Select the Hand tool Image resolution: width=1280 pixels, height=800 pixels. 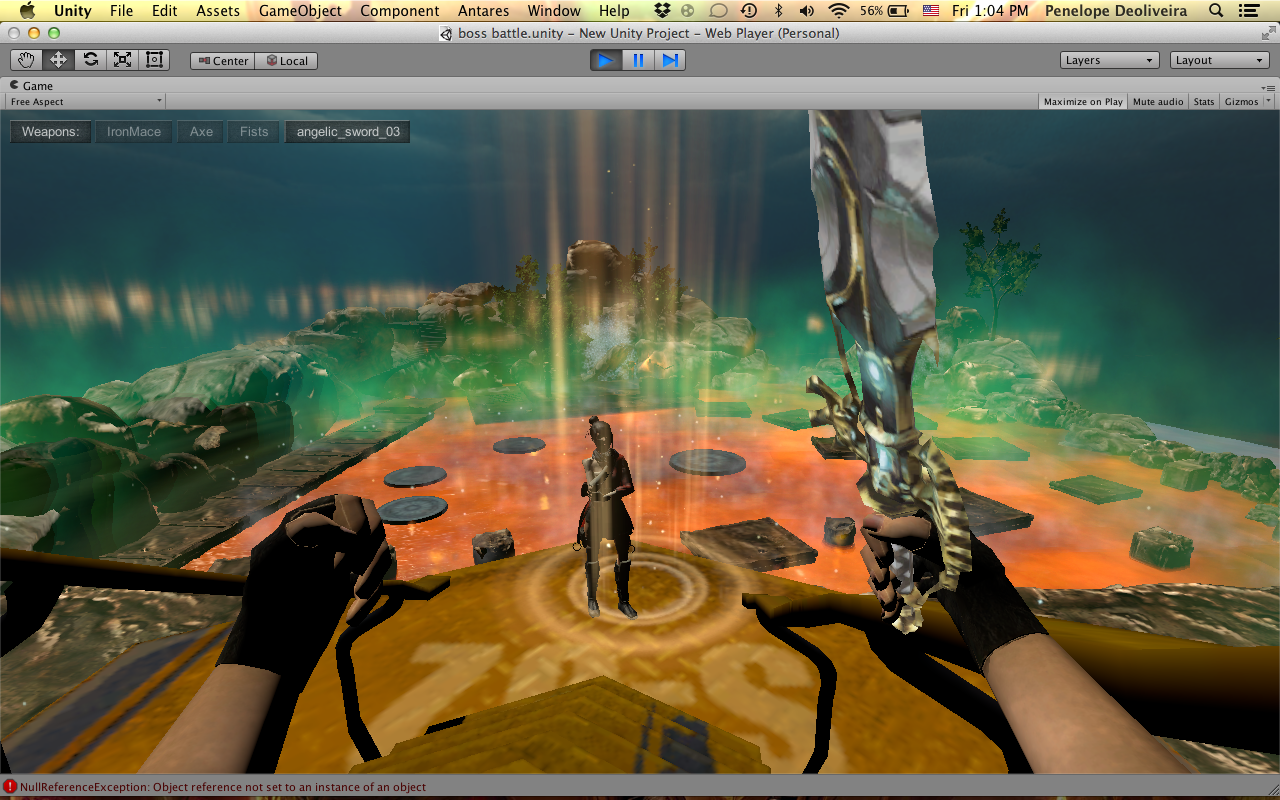click(x=26, y=60)
